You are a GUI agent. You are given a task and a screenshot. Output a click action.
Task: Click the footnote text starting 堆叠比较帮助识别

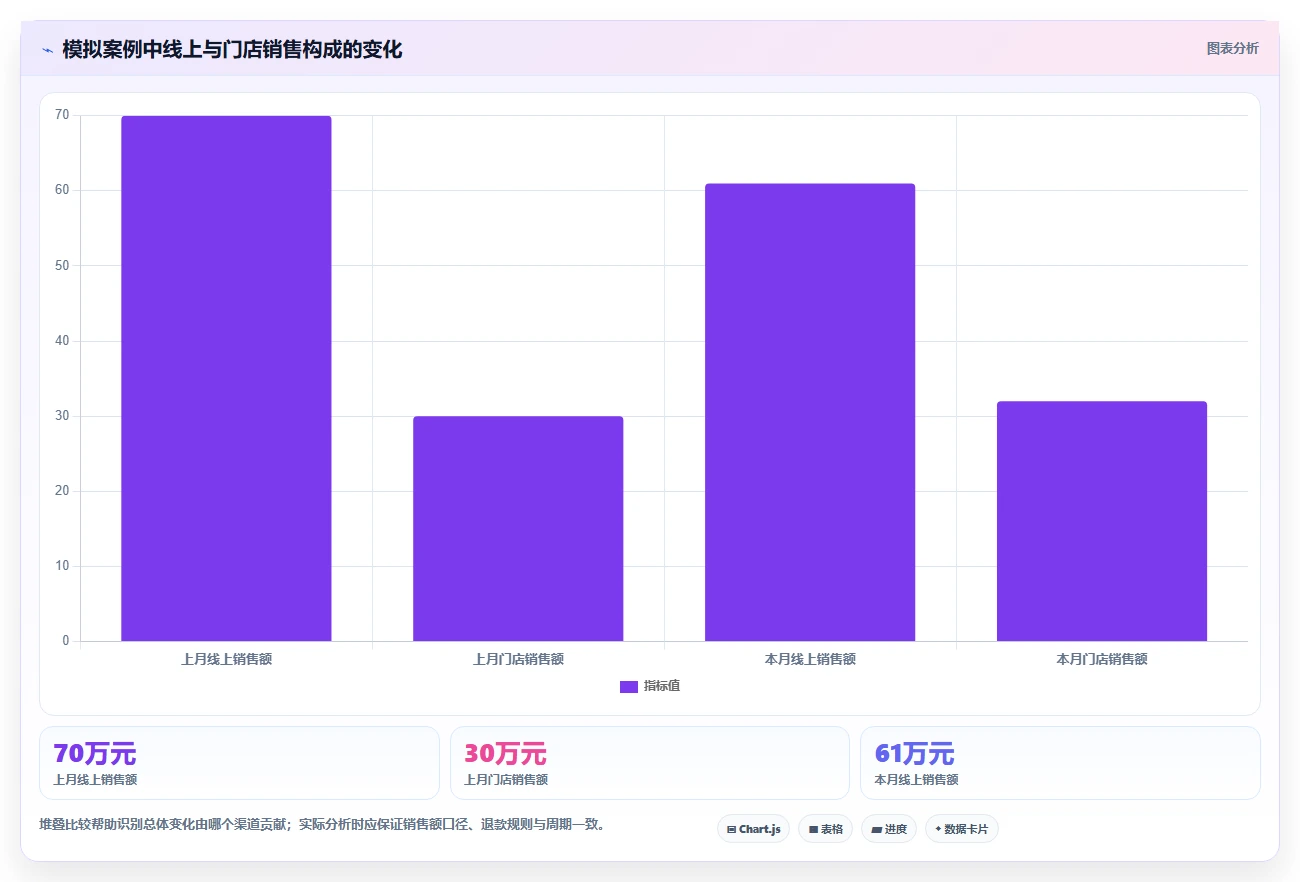(x=321, y=825)
